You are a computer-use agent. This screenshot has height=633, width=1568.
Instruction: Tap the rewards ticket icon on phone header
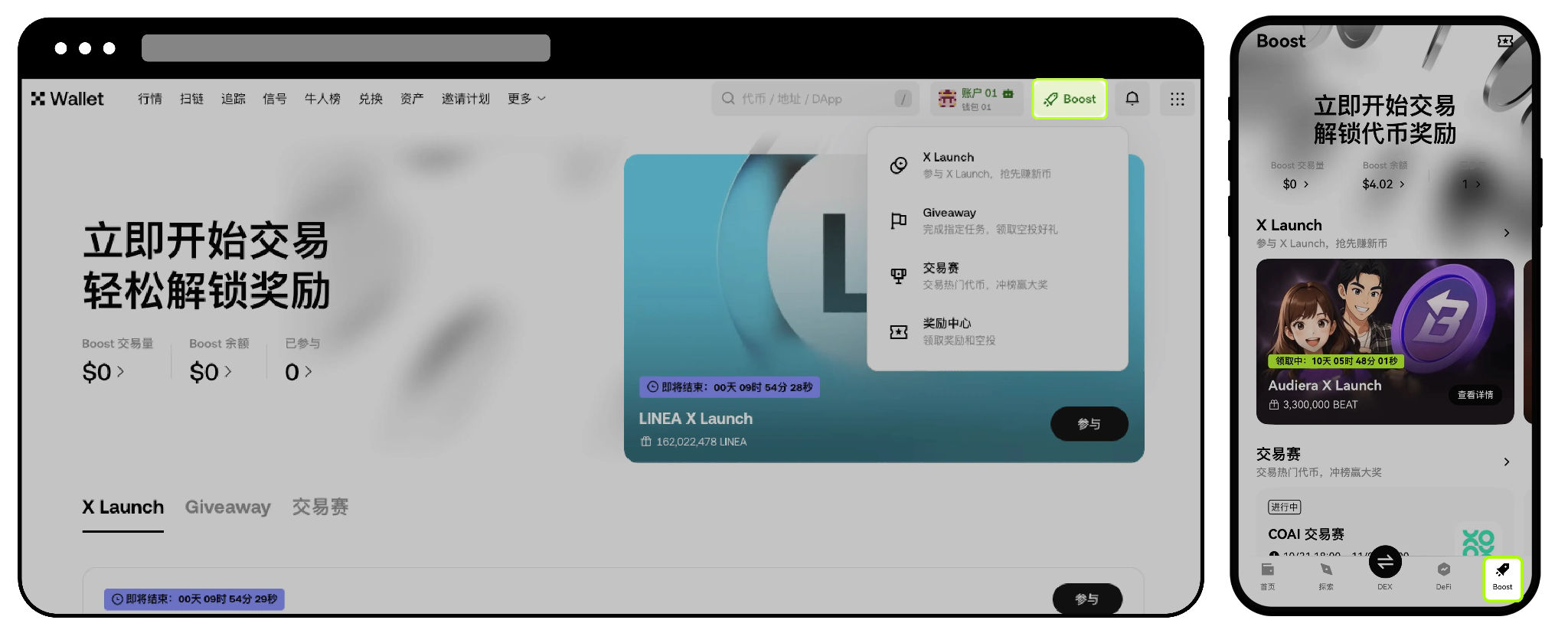1505,41
